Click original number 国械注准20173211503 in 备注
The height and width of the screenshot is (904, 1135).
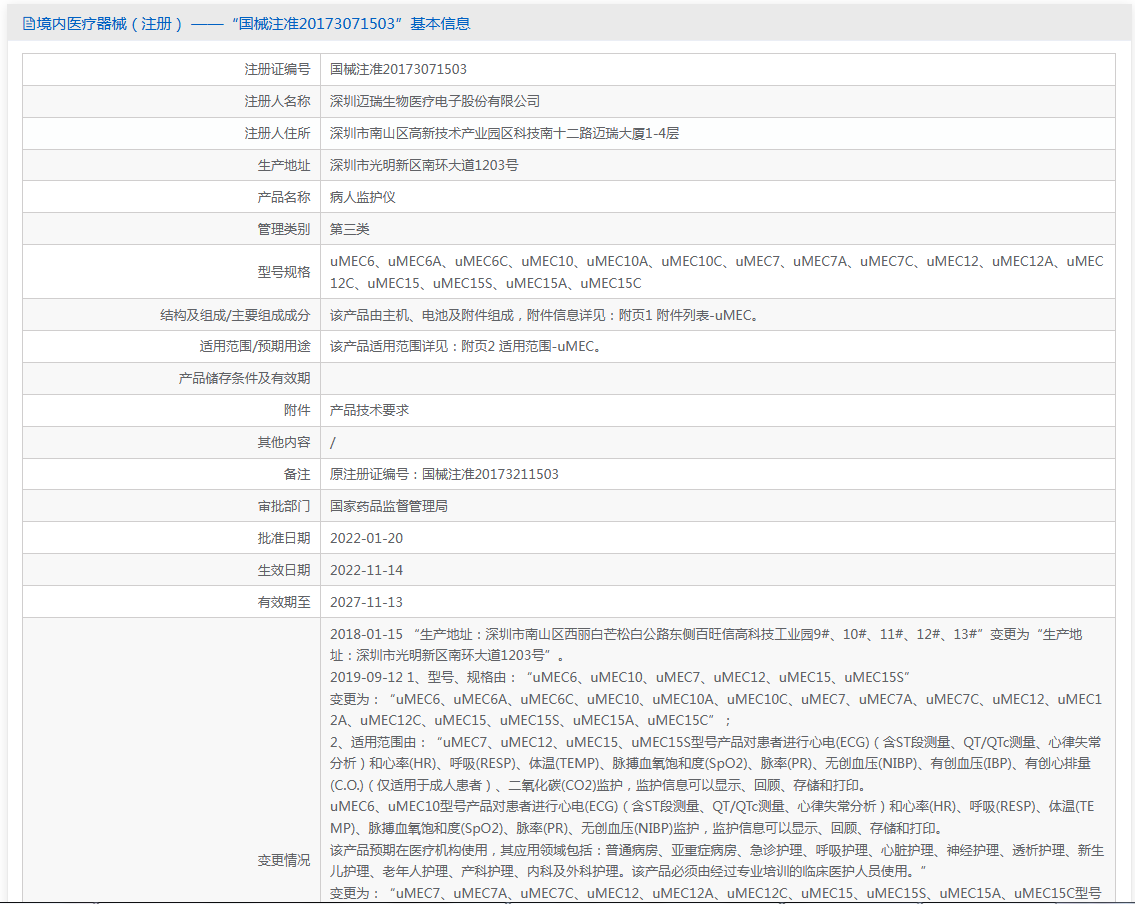tap(490, 474)
